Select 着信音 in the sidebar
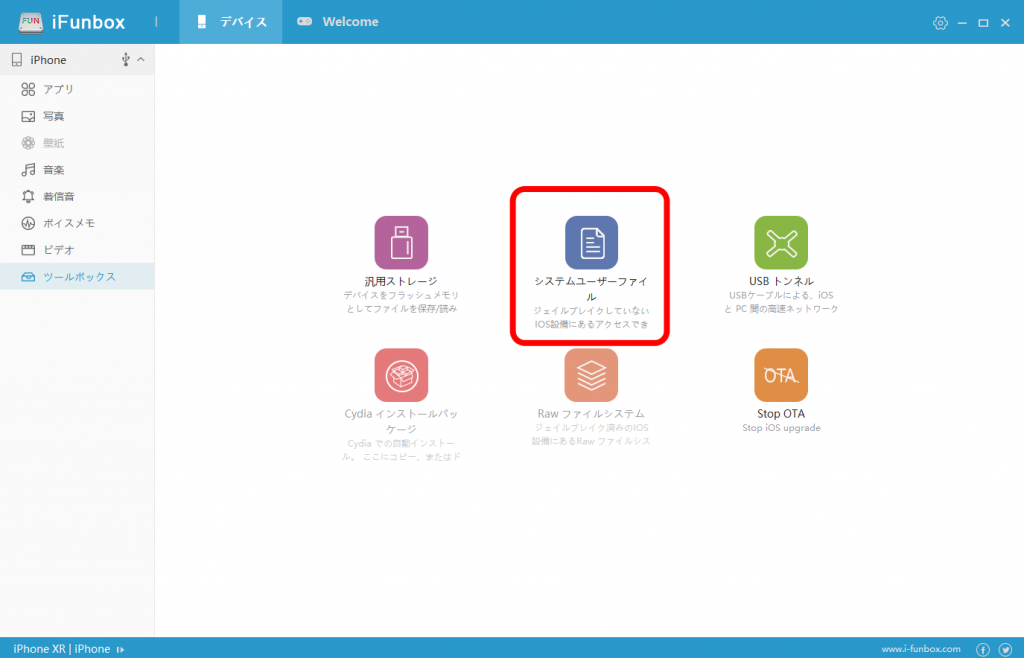The height and width of the screenshot is (658, 1024). coord(77,196)
